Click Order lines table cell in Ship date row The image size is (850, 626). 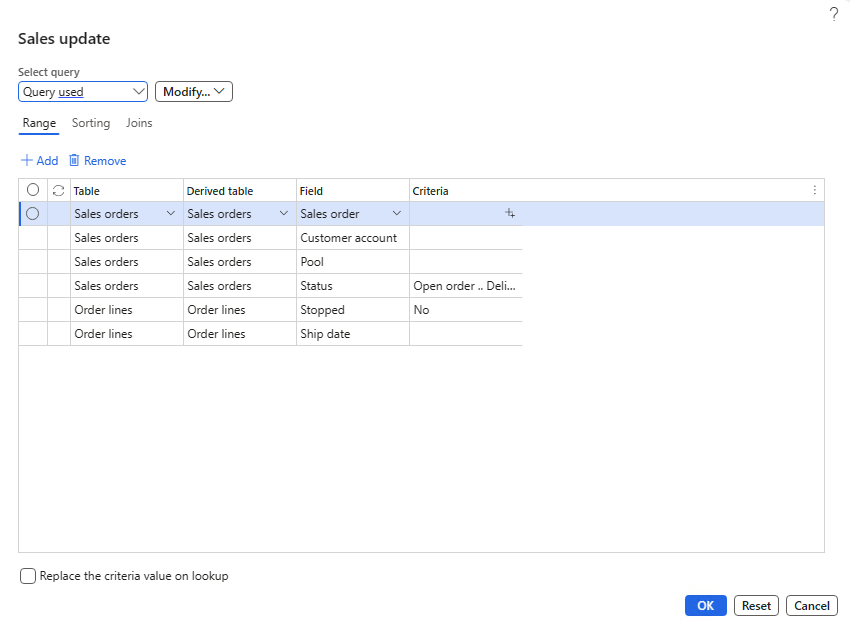(x=127, y=333)
